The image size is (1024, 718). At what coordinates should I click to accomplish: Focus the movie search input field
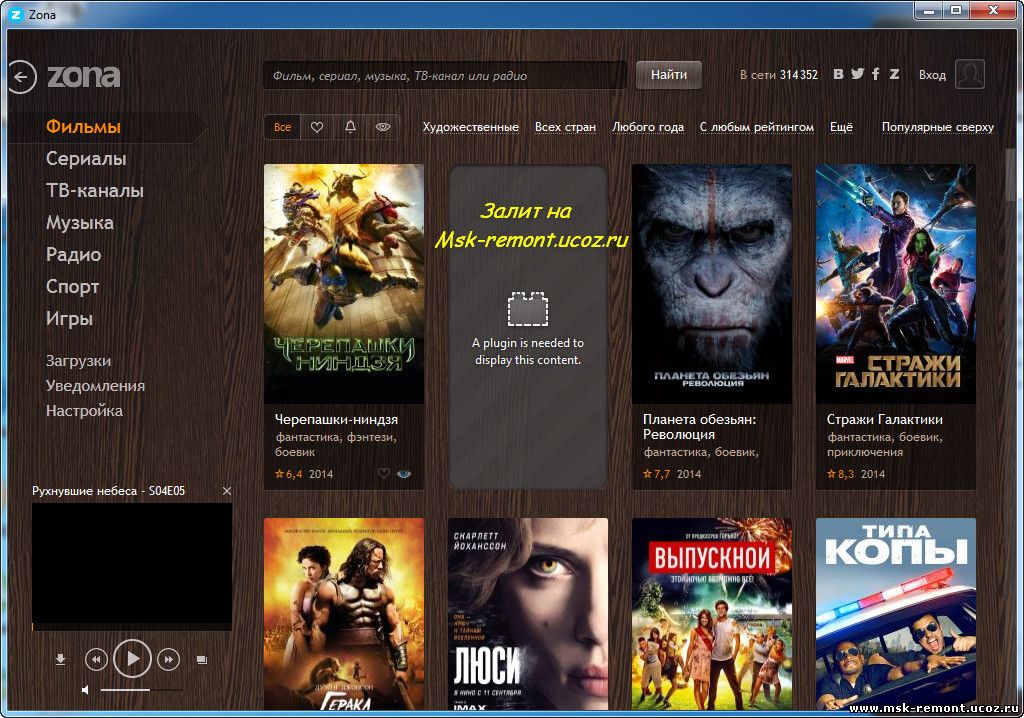[445, 75]
